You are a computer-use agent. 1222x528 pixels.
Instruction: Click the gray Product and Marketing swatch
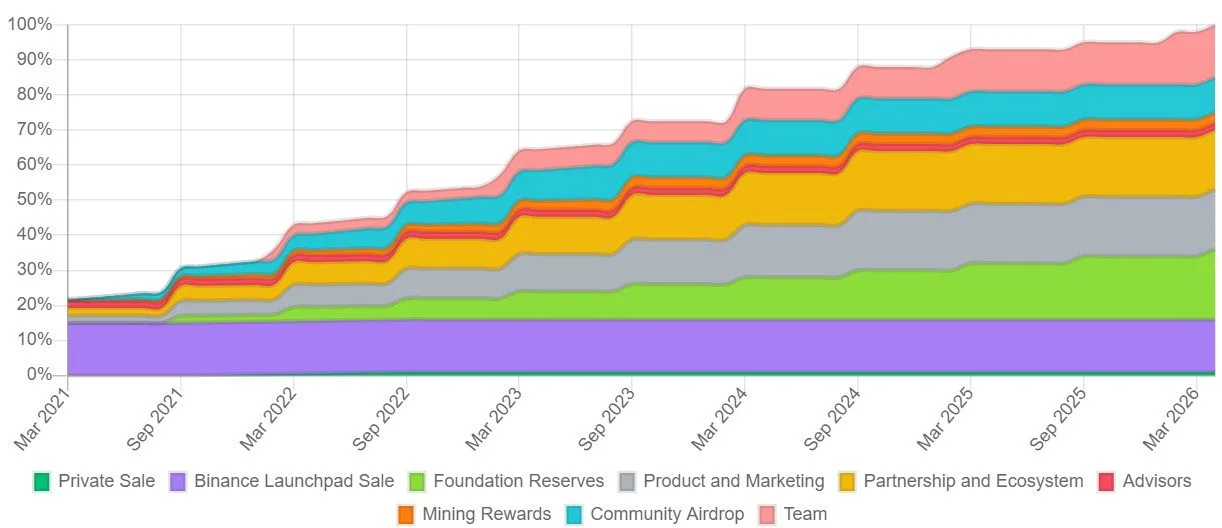pos(627,482)
